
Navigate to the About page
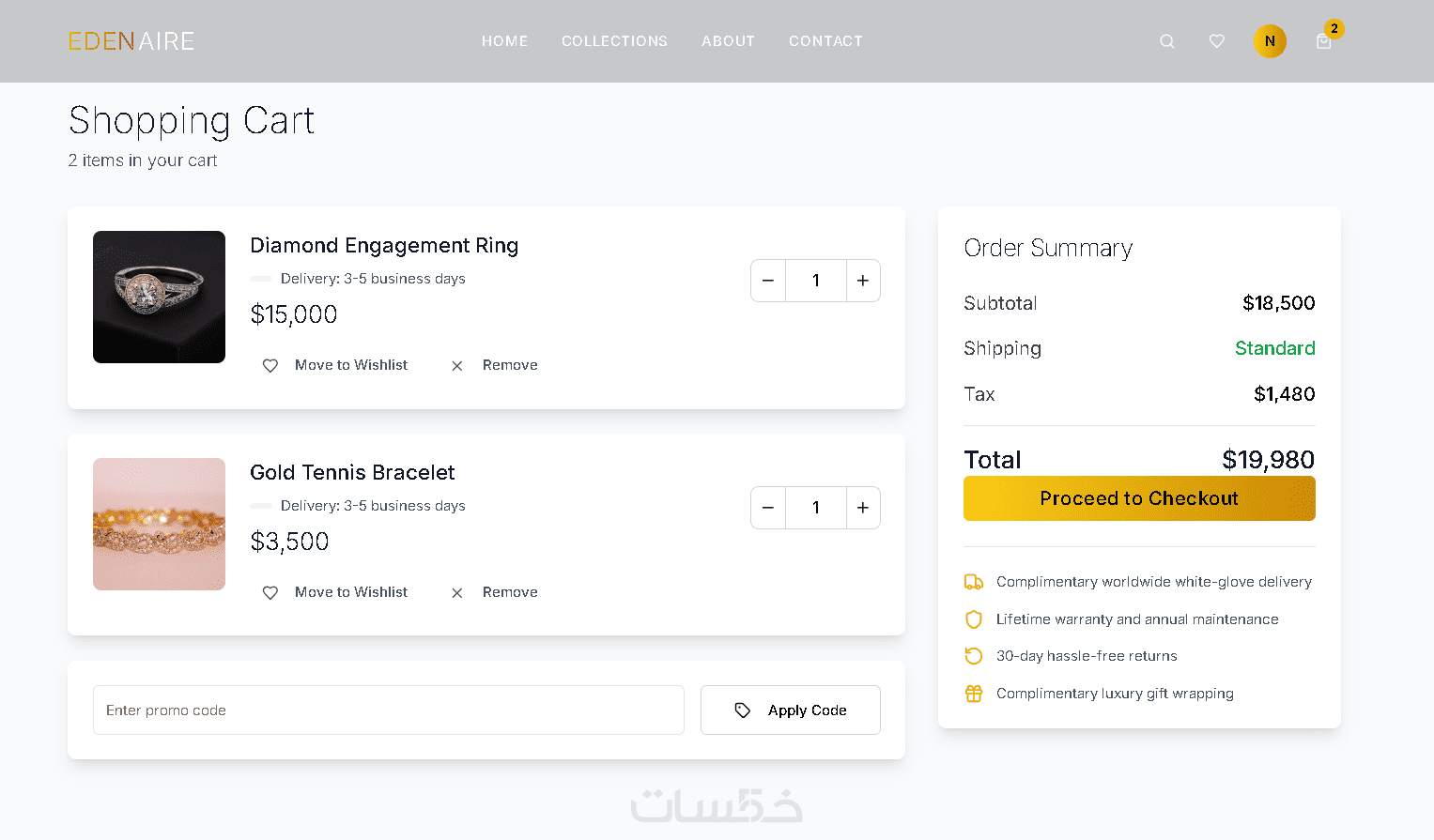pos(728,41)
